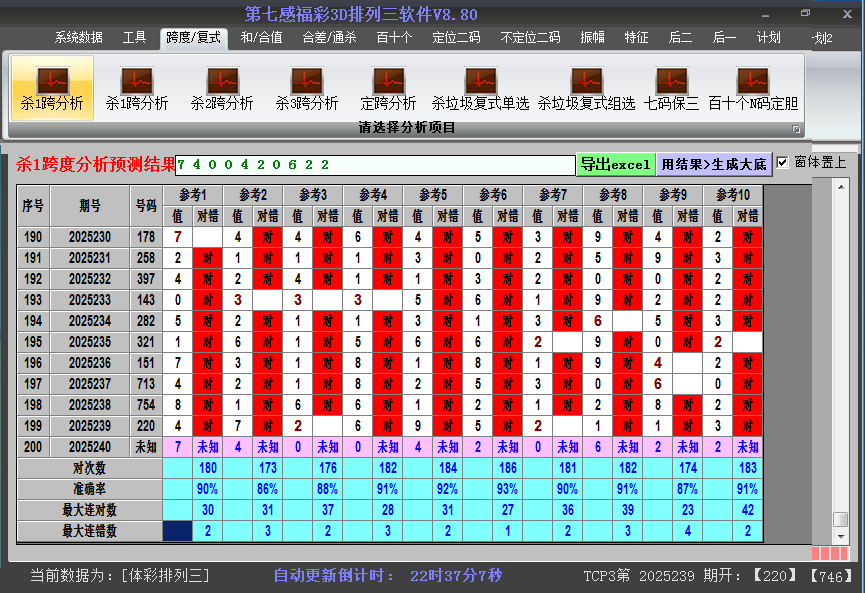This screenshot has width=865, height=593.
Task: Switch to the 系统数据 tab
Action: tap(78, 38)
